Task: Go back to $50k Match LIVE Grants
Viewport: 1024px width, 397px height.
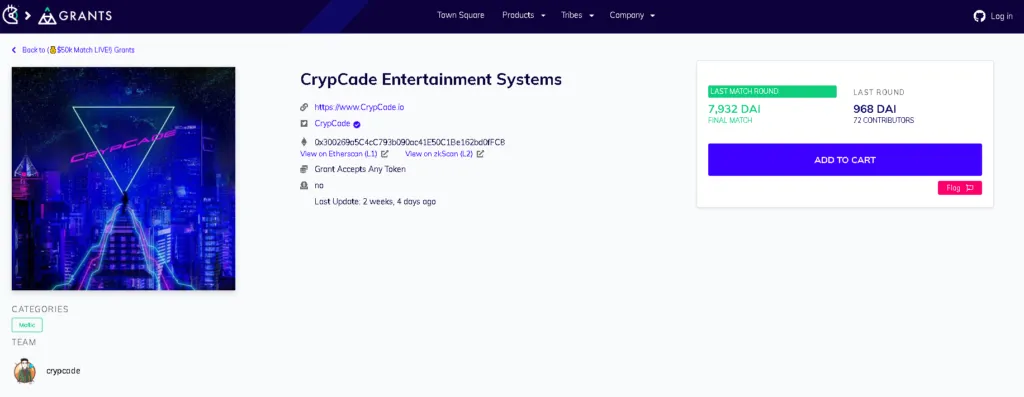Action: pyautogui.click(x=78, y=50)
